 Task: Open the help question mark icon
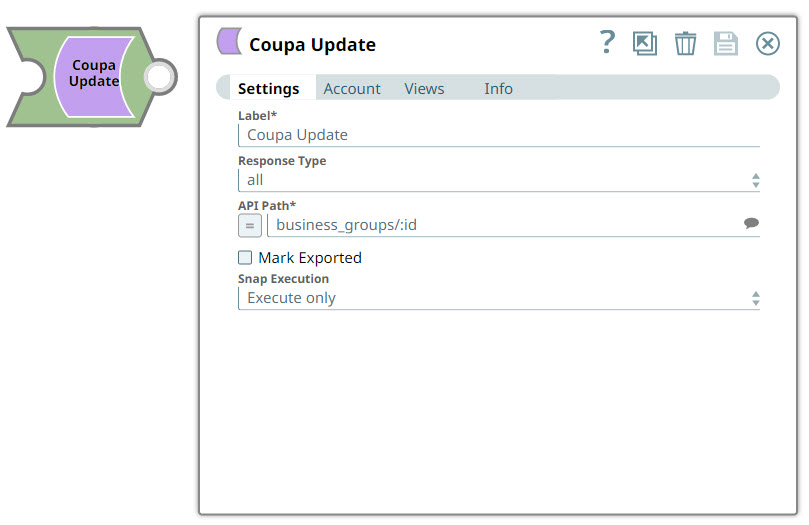(607, 42)
